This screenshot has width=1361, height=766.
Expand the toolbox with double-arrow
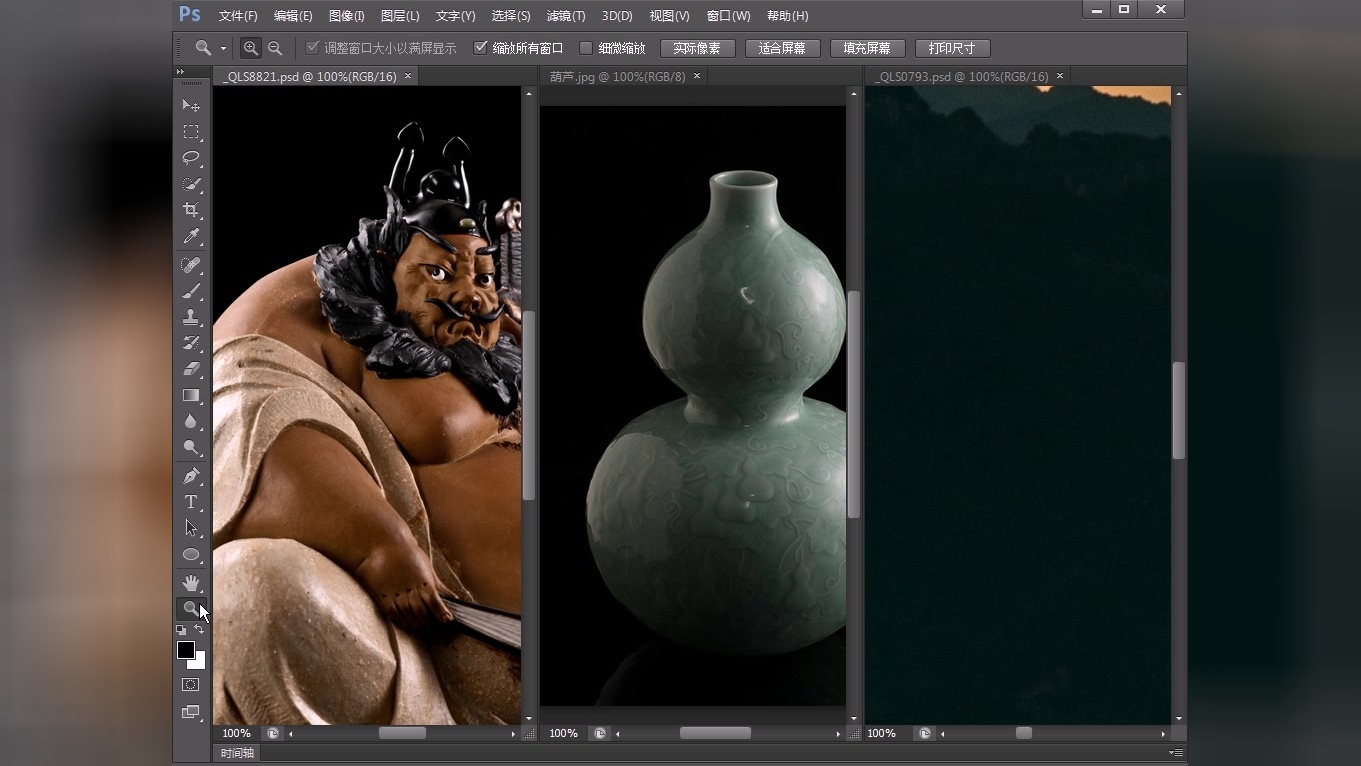coord(180,72)
